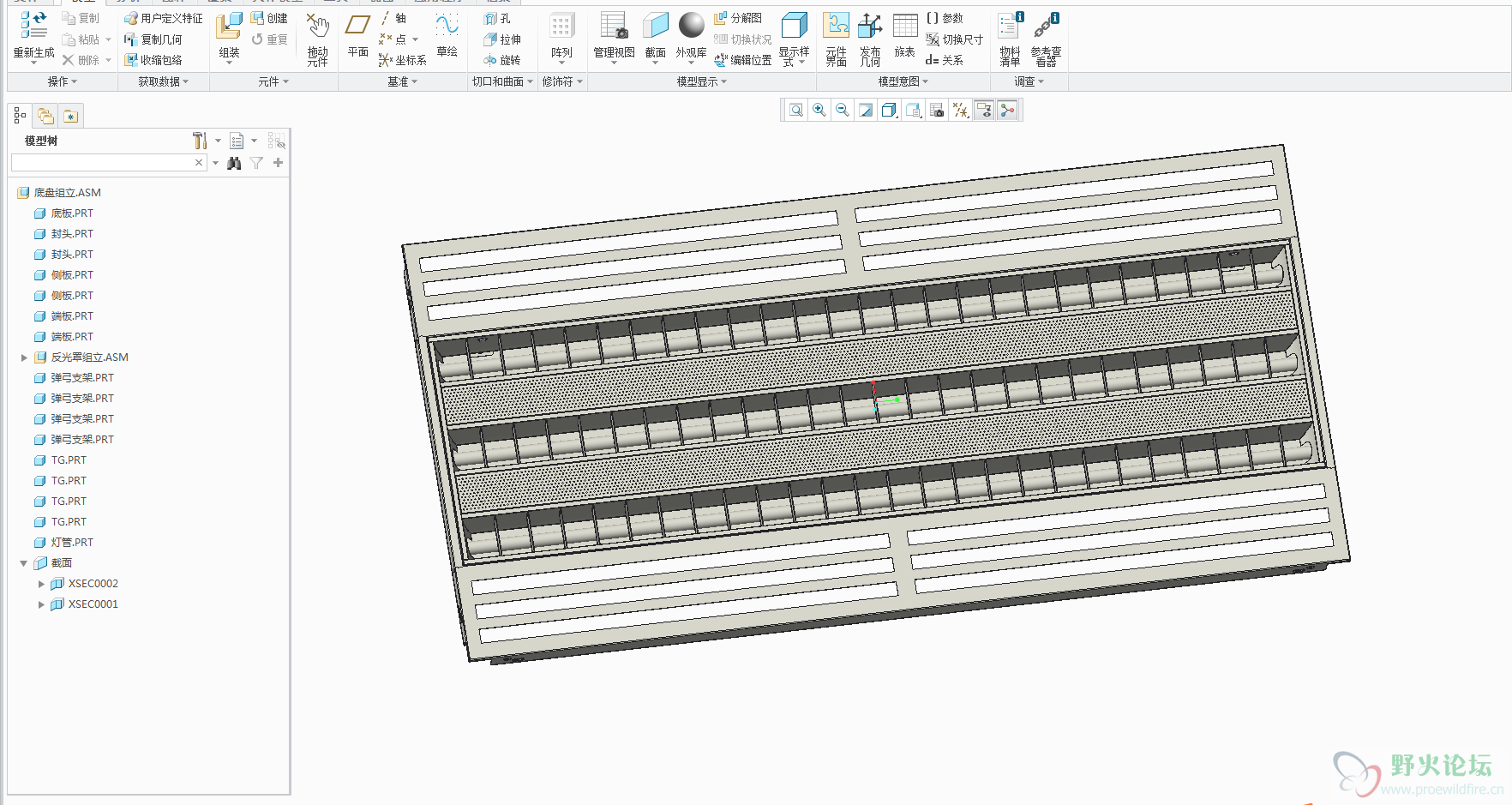Switch to Model Tree tab

point(20,116)
